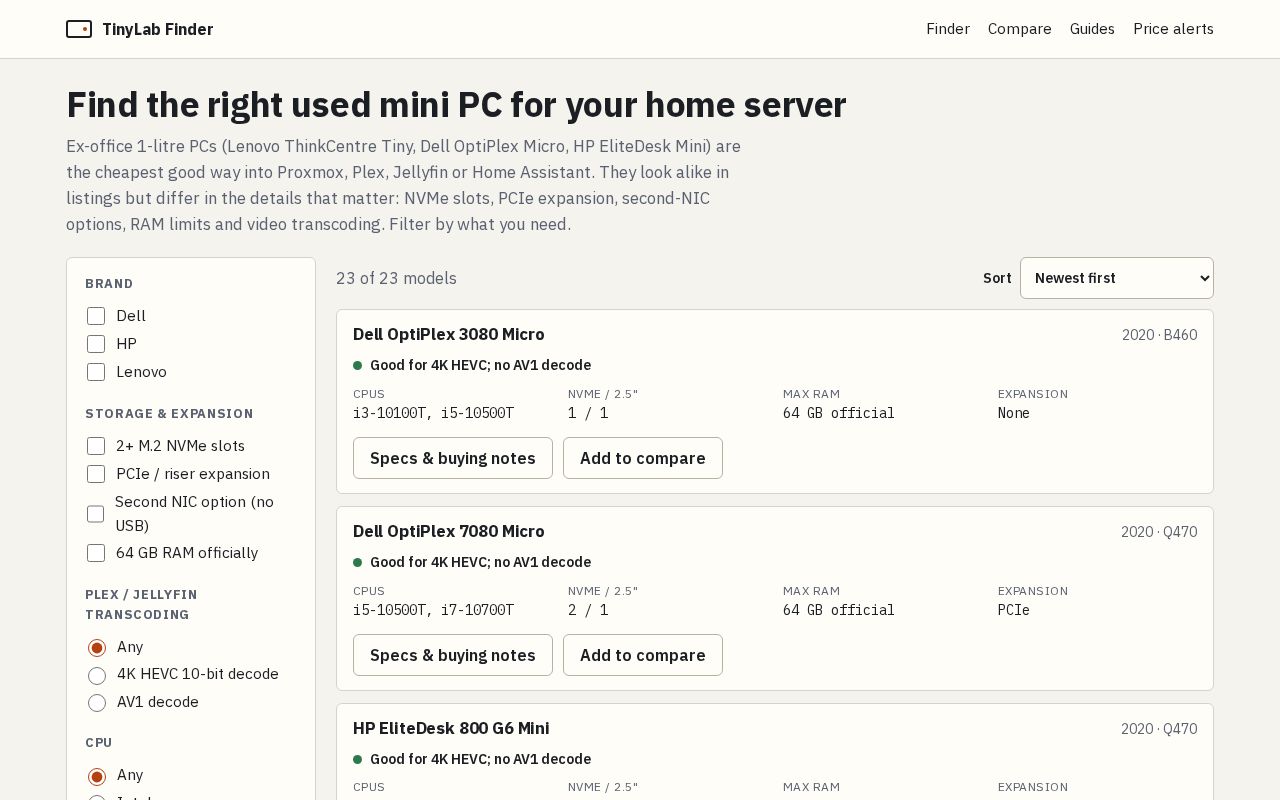Click the PCIe expansion value on OptiPlex 7080
Viewport: 1280px width, 800px height.
point(1014,610)
